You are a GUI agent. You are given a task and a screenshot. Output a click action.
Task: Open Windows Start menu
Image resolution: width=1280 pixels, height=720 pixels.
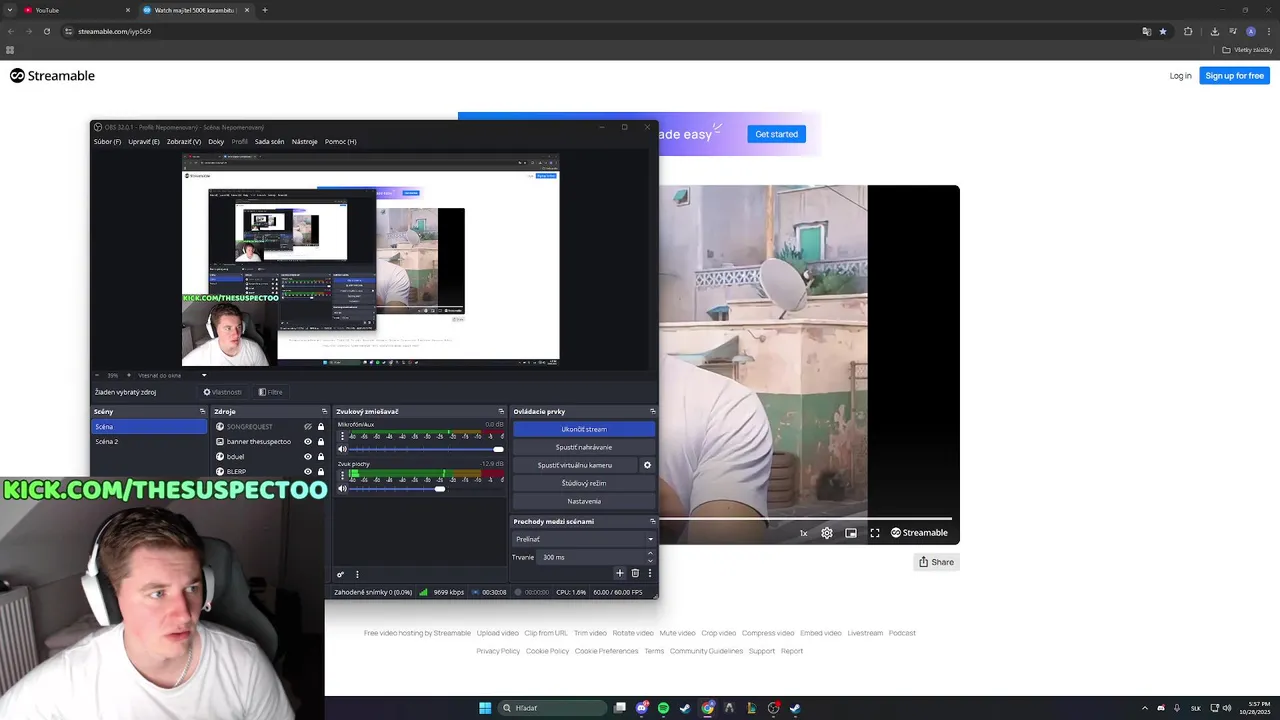(485, 708)
